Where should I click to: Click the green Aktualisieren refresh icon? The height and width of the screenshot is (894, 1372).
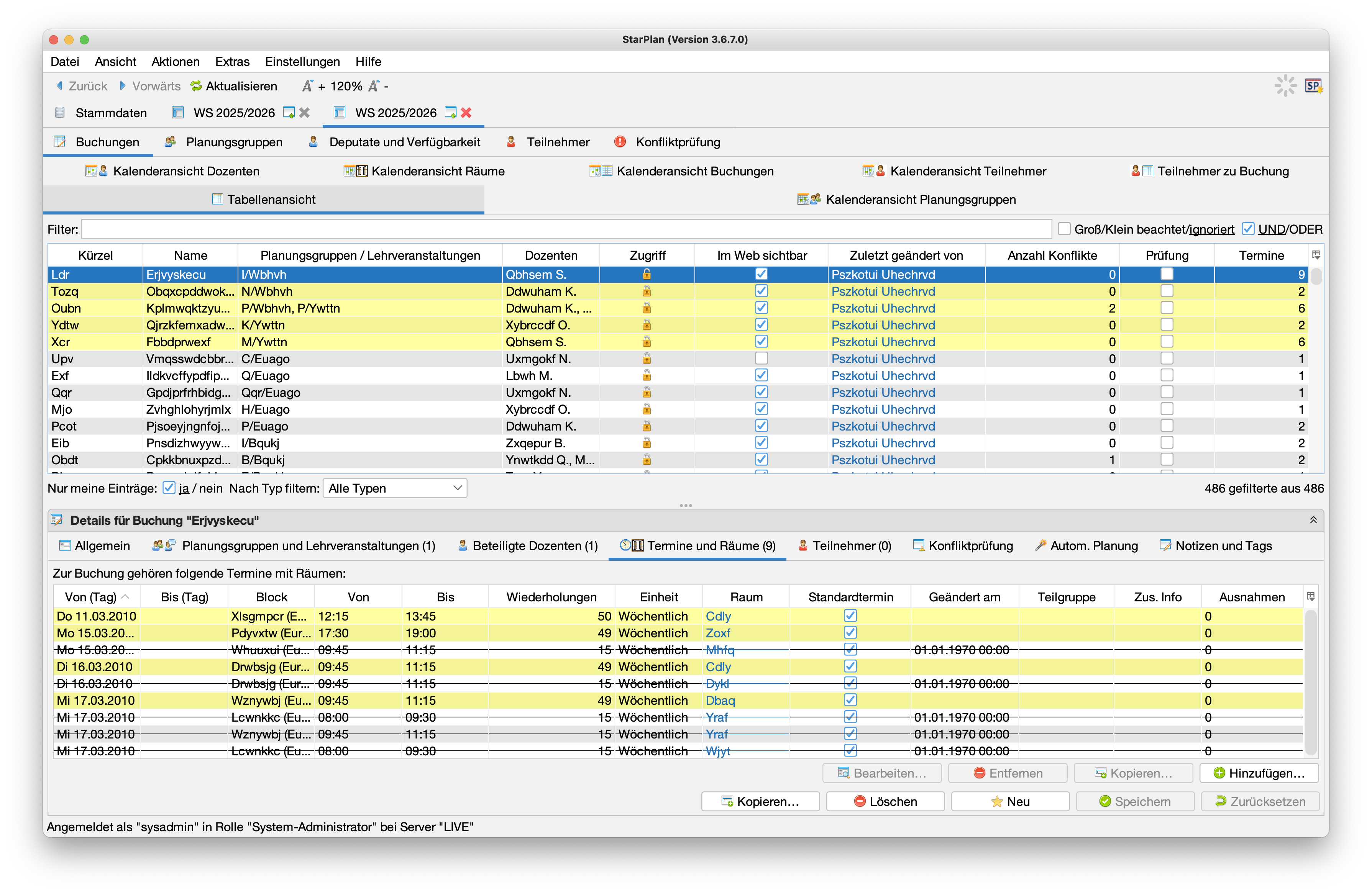click(x=196, y=86)
